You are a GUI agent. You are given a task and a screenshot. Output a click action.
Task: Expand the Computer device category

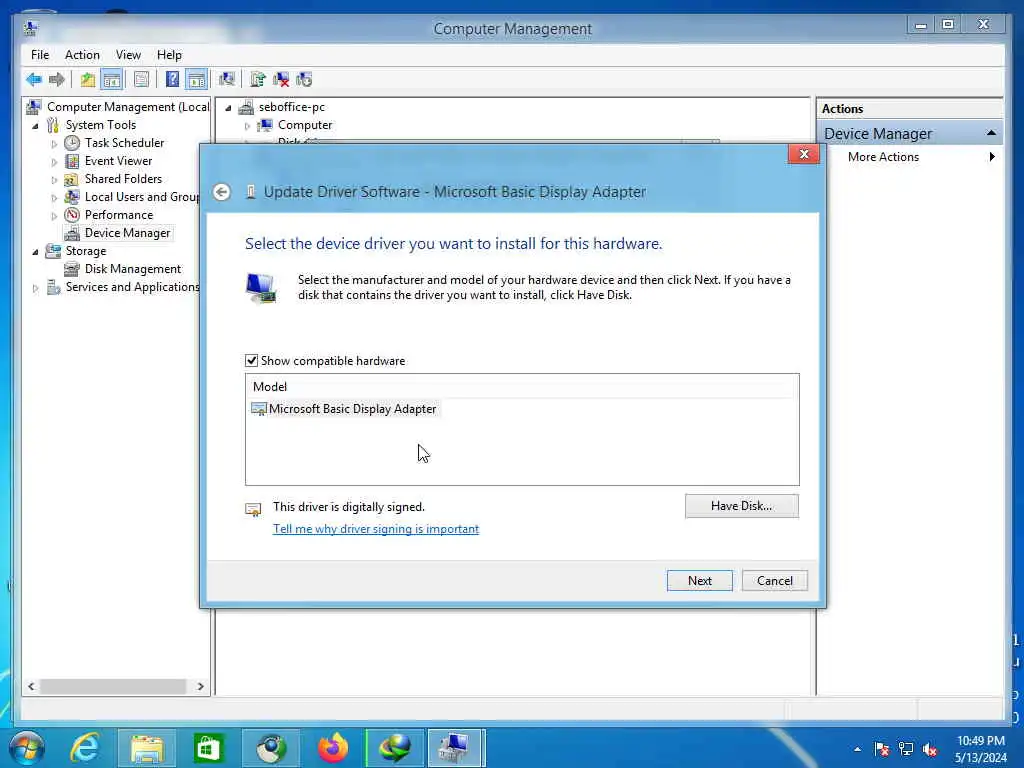(x=247, y=125)
